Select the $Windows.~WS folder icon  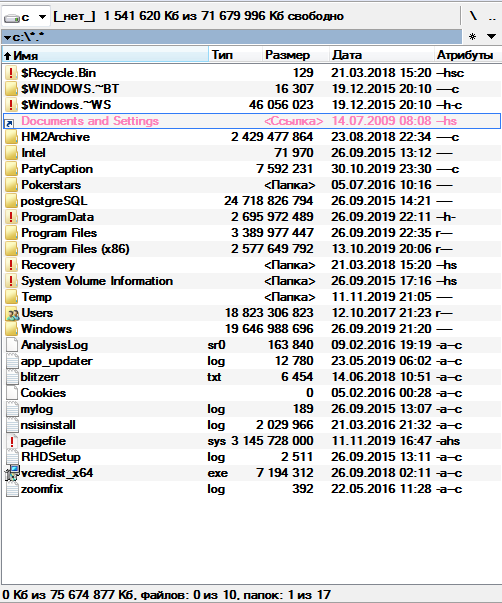12,105
